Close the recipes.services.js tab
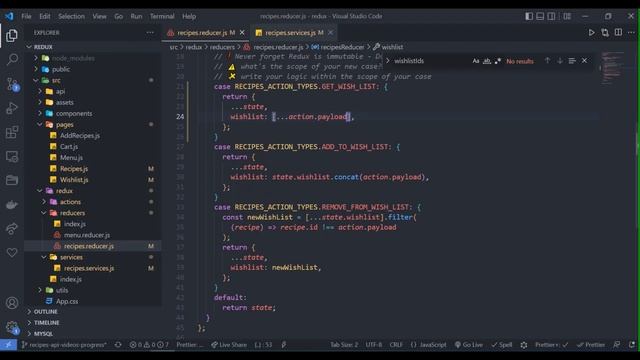 [x=330, y=33]
